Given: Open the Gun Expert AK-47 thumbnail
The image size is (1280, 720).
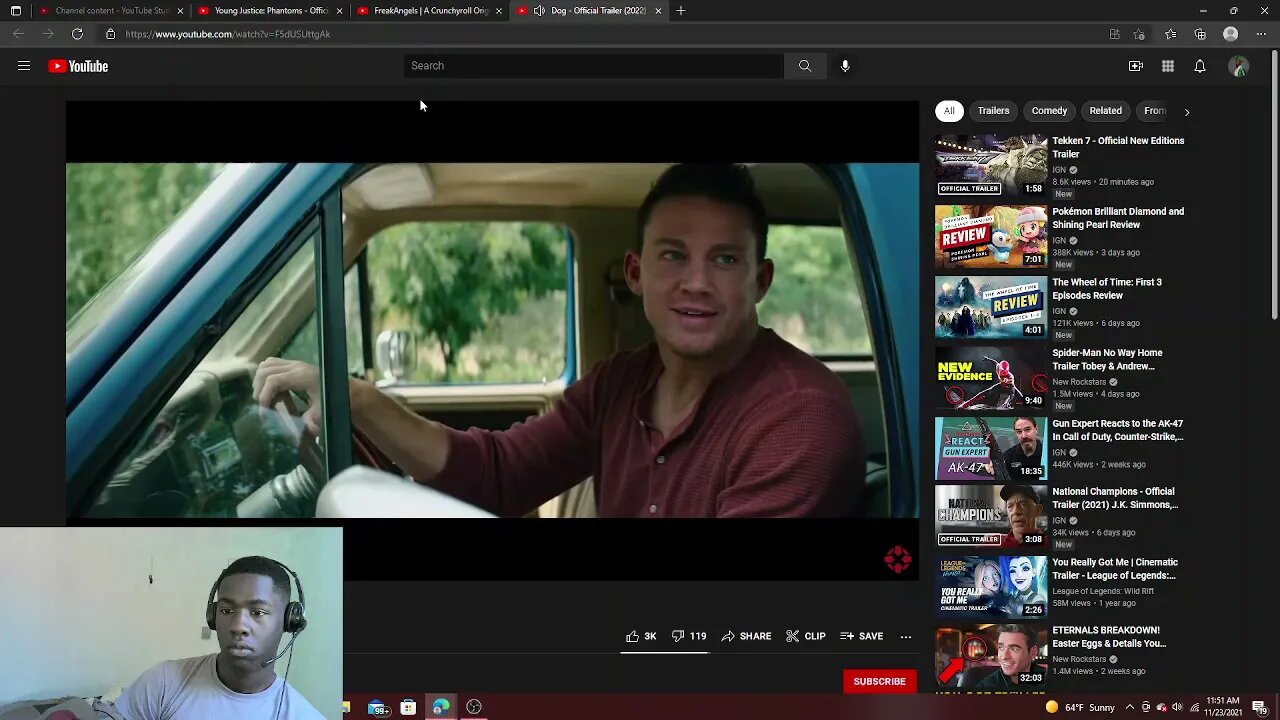Looking at the screenshot, I should (x=991, y=448).
